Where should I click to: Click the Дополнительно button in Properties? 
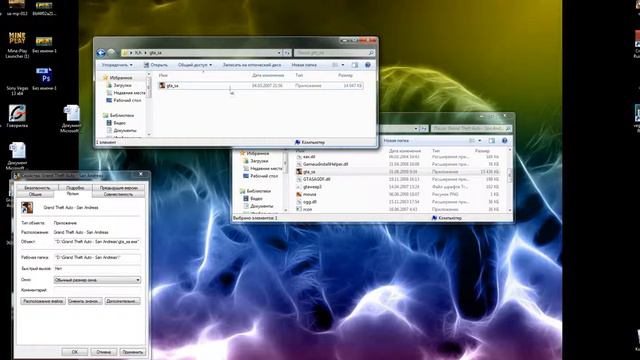click(122, 301)
